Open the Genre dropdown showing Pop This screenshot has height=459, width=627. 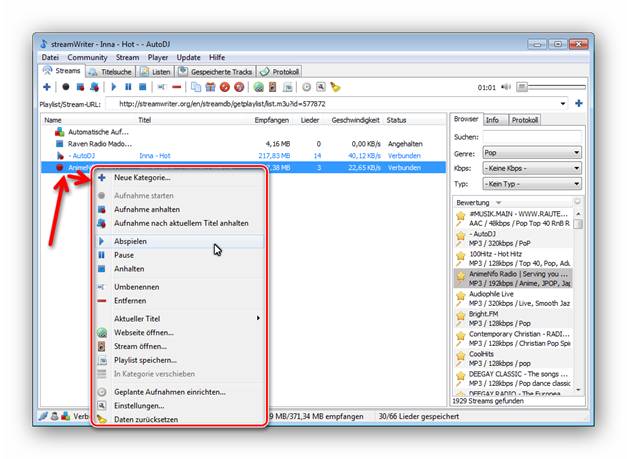pos(532,153)
